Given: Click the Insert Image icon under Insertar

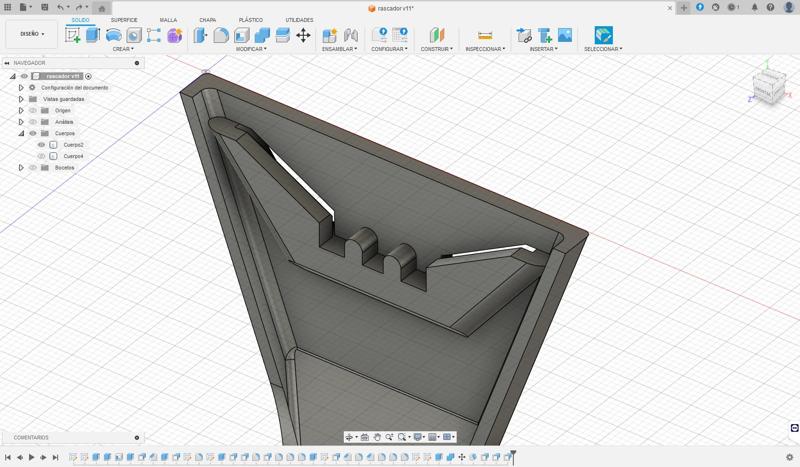Looking at the screenshot, I should pyautogui.click(x=565, y=35).
